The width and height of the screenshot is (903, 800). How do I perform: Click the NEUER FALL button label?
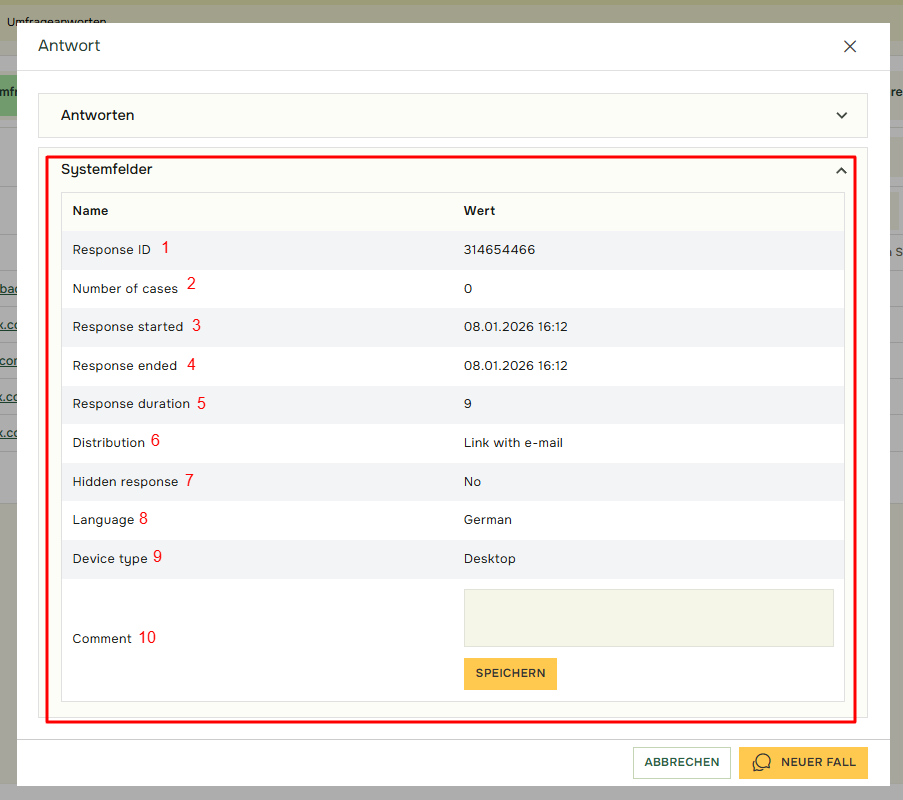tap(818, 762)
